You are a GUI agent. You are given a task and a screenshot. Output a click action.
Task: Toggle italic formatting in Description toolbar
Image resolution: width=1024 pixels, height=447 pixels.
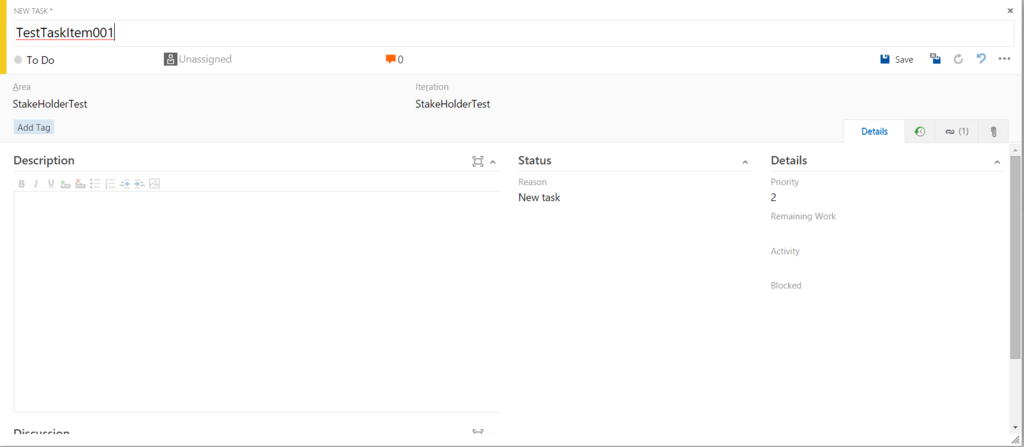[36, 184]
